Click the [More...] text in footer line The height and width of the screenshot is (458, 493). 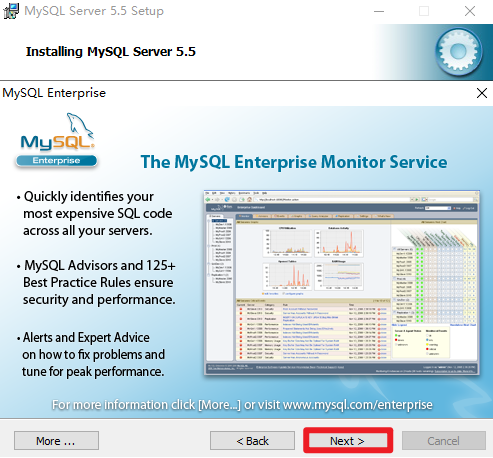point(219,405)
